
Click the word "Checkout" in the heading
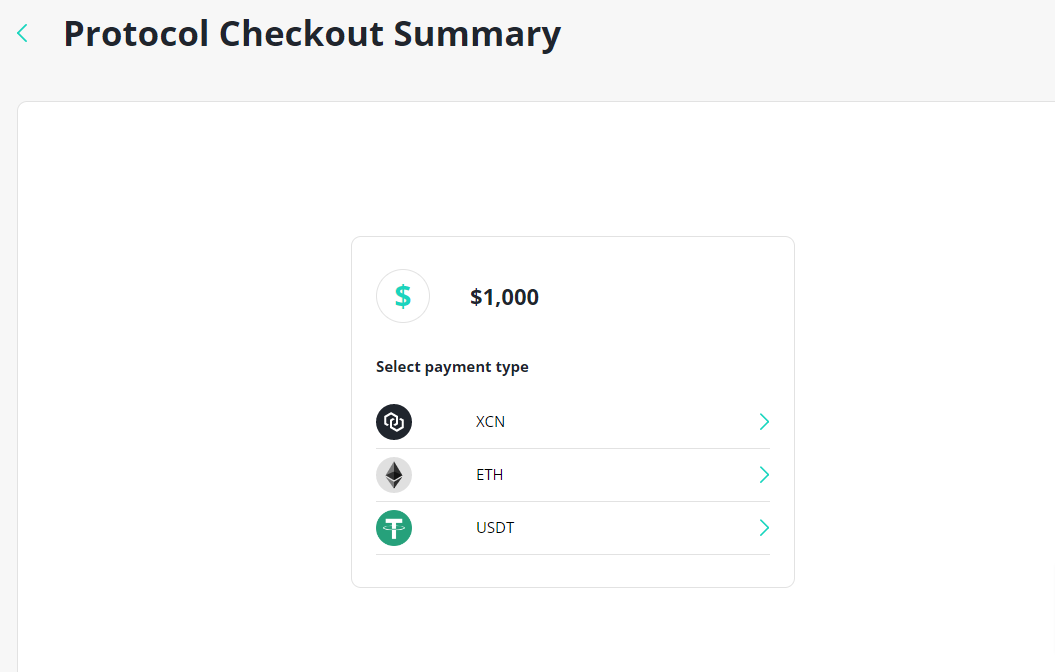pyautogui.click(x=300, y=33)
